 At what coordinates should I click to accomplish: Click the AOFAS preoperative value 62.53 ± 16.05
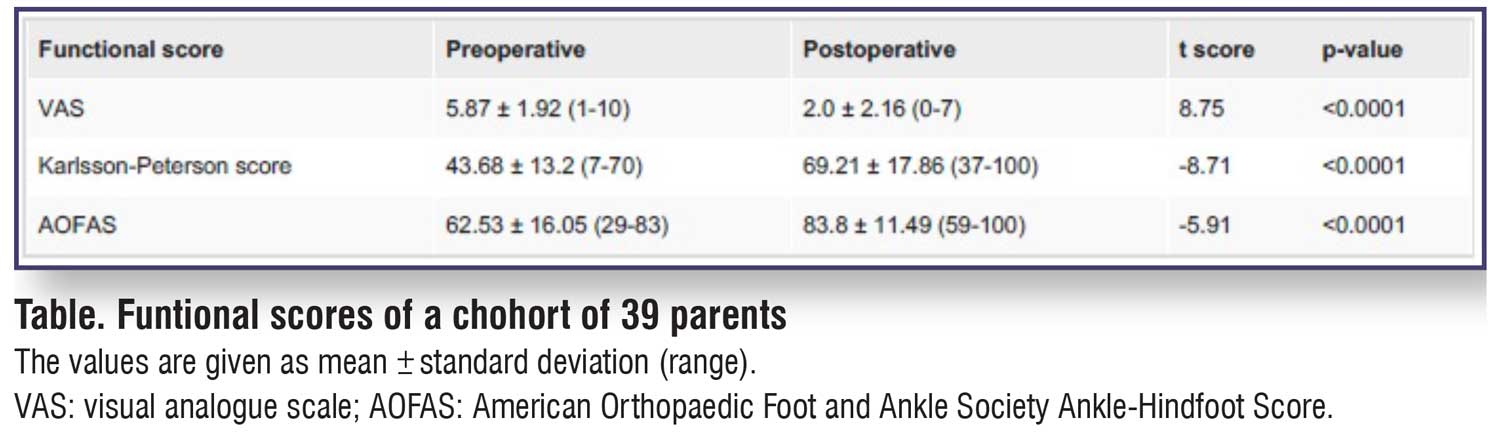coord(557,225)
